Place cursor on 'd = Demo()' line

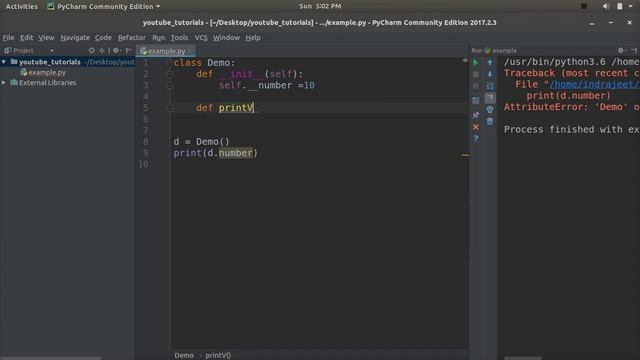click(201, 142)
